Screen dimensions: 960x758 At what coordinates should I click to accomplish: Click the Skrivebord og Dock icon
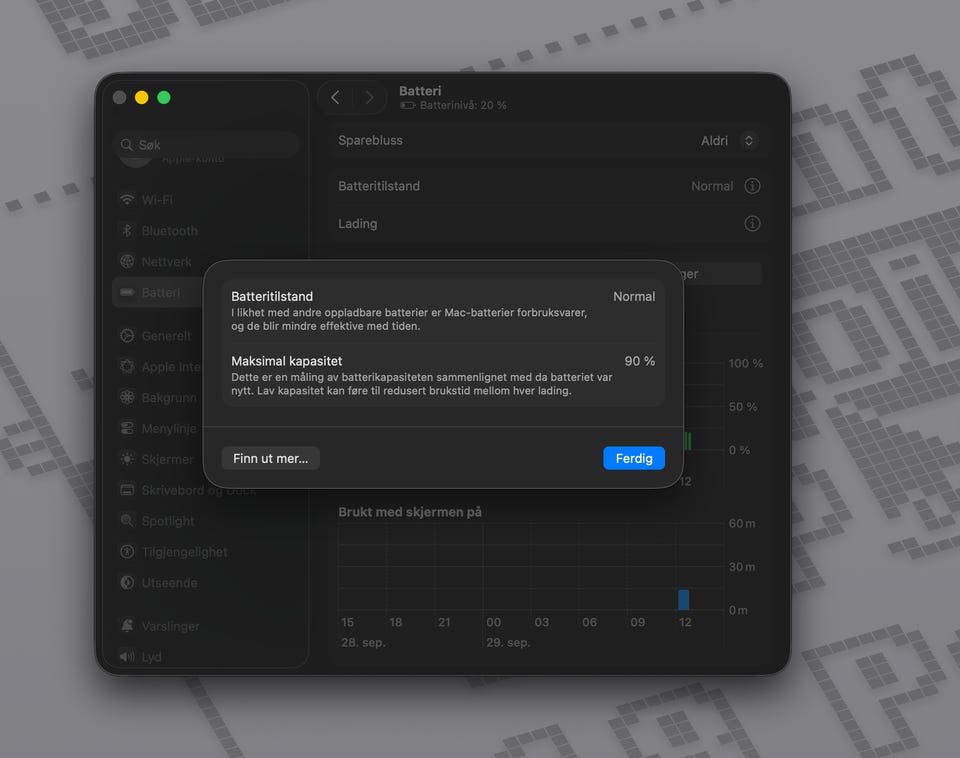pyautogui.click(x=127, y=490)
